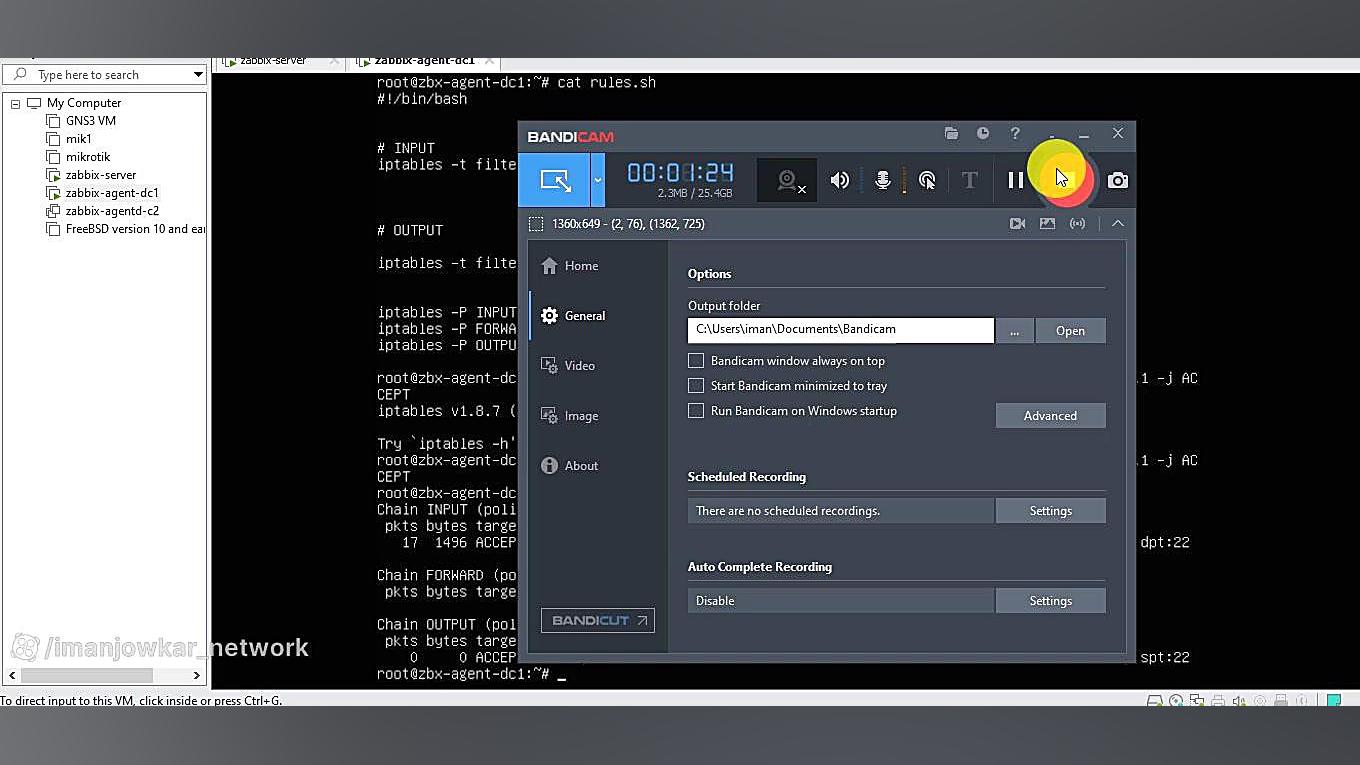Click the 1360x649 capture size text
This screenshot has height=765, width=1360.
pos(628,224)
